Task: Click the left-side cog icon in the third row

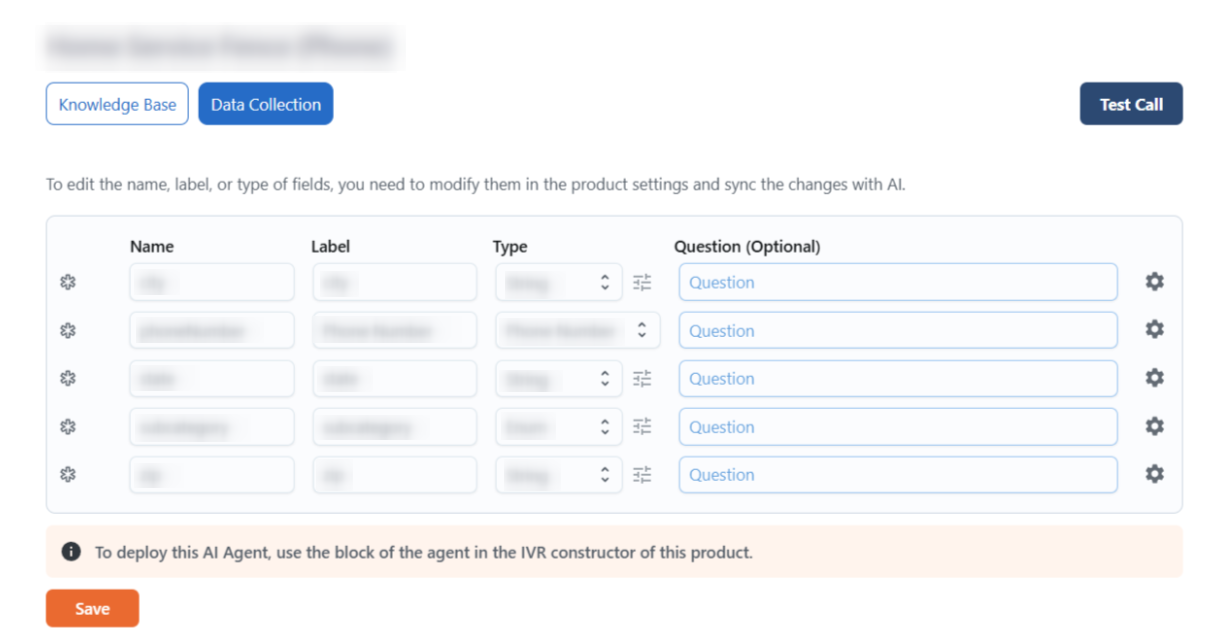Action: point(68,379)
